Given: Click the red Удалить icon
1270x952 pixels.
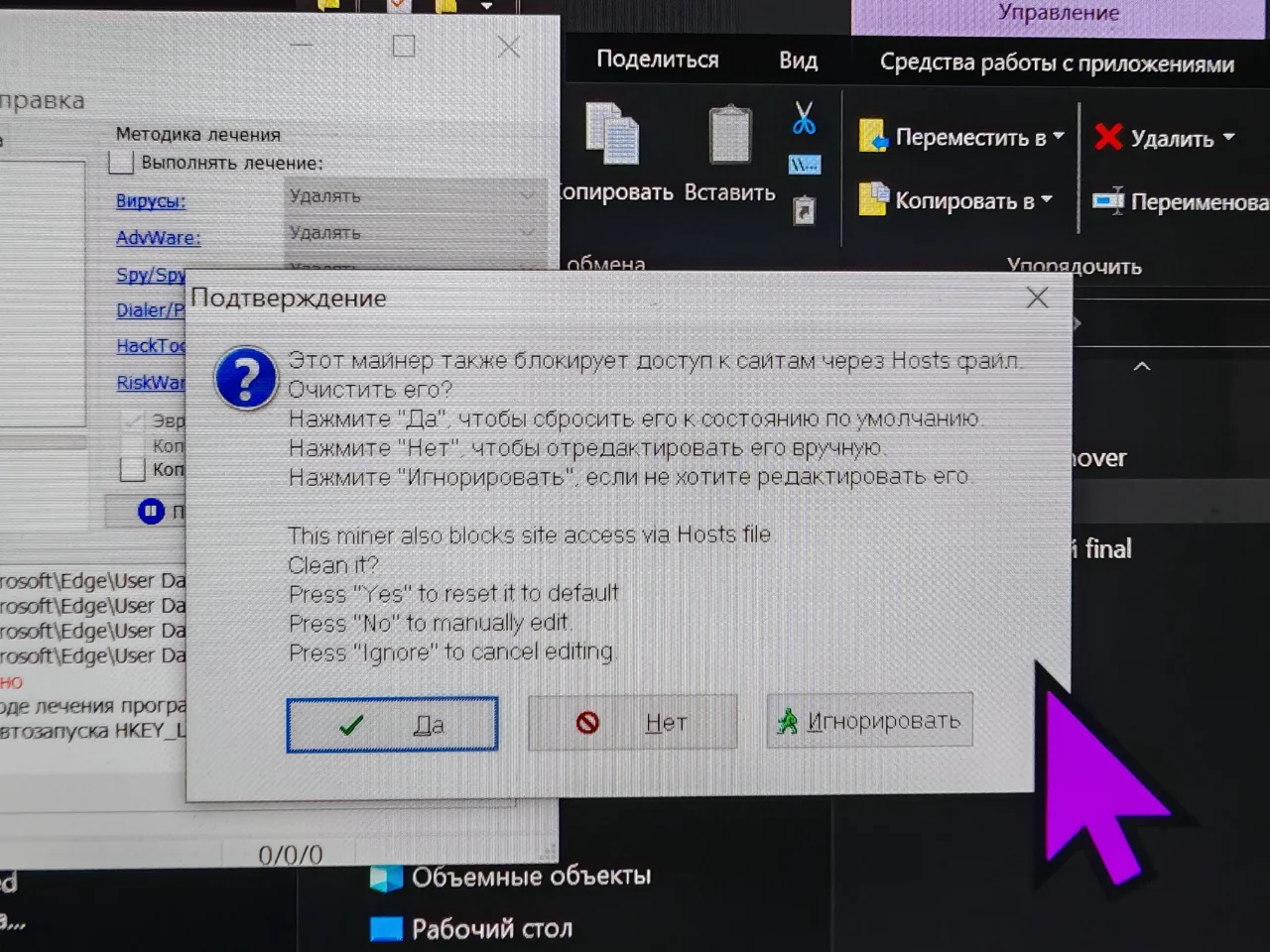Looking at the screenshot, I should coord(1108,137).
